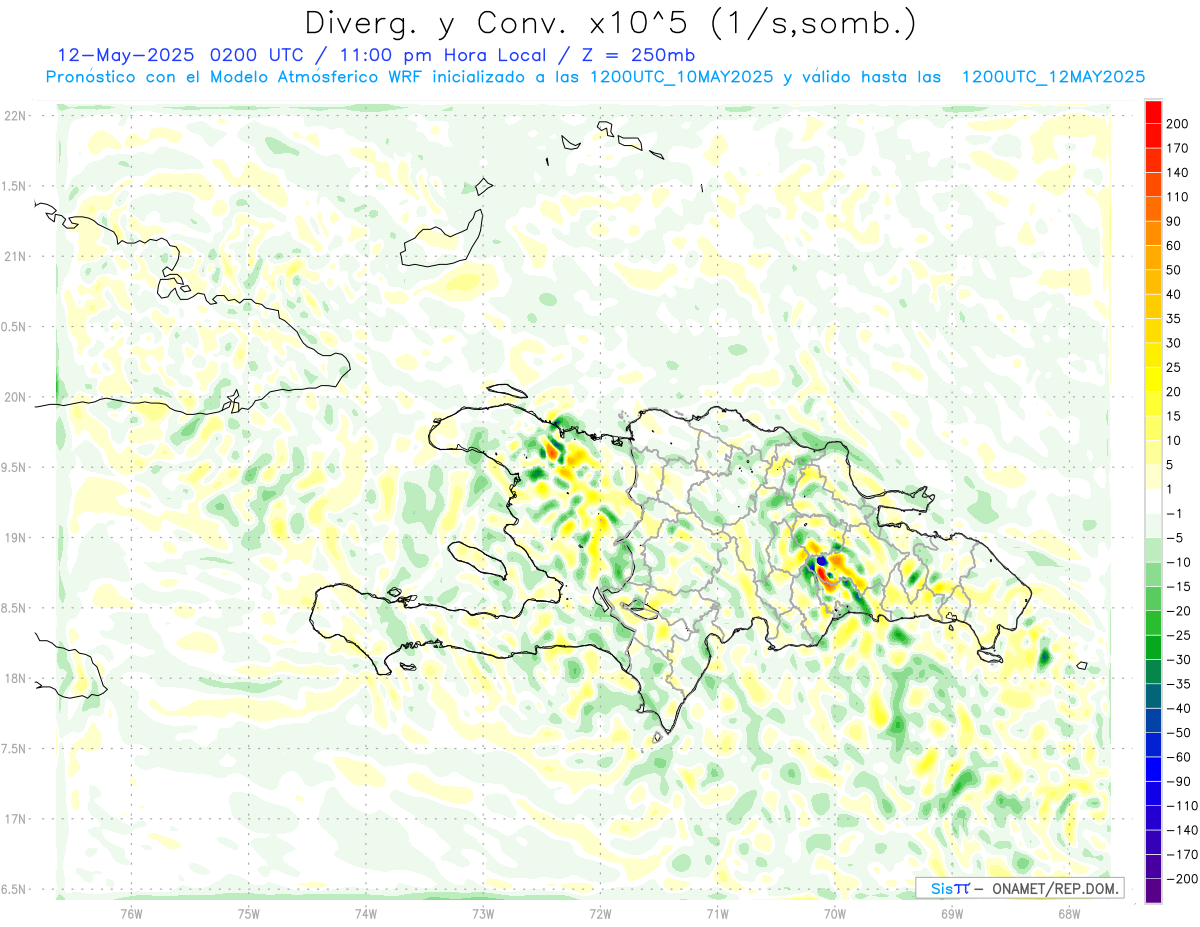Select the 74W longitude label
Screen dimensions: 1200x927
click(366, 913)
